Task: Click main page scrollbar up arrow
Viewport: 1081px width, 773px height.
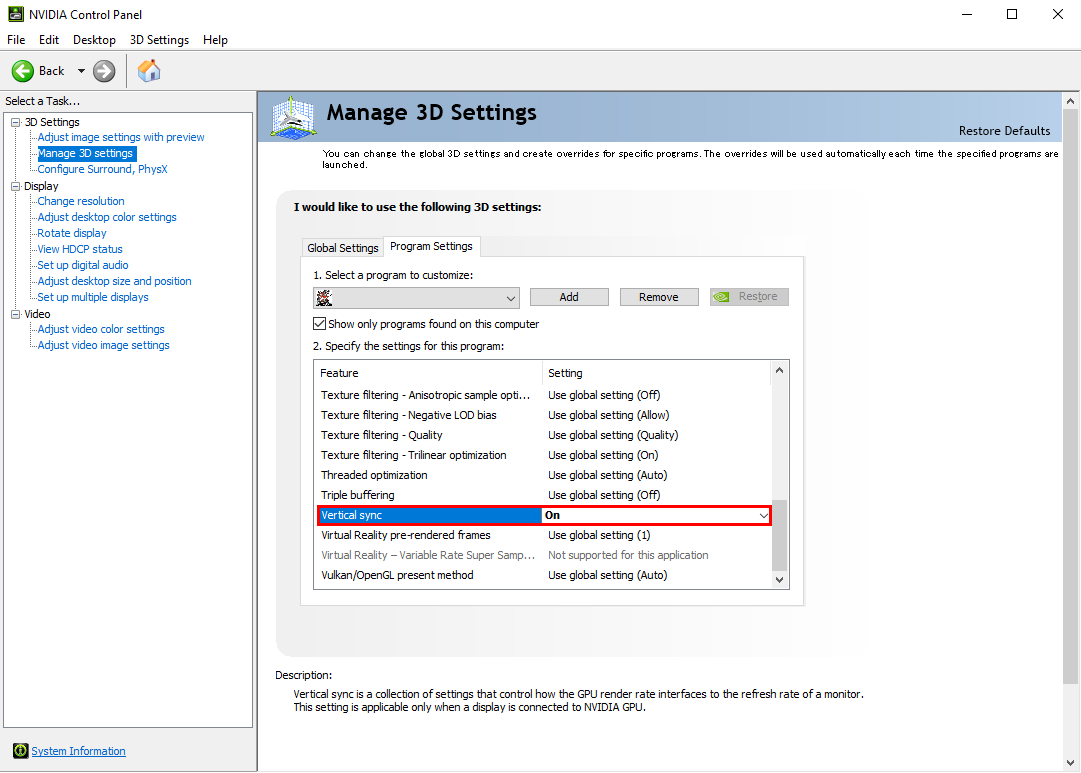Action: pos(1070,101)
